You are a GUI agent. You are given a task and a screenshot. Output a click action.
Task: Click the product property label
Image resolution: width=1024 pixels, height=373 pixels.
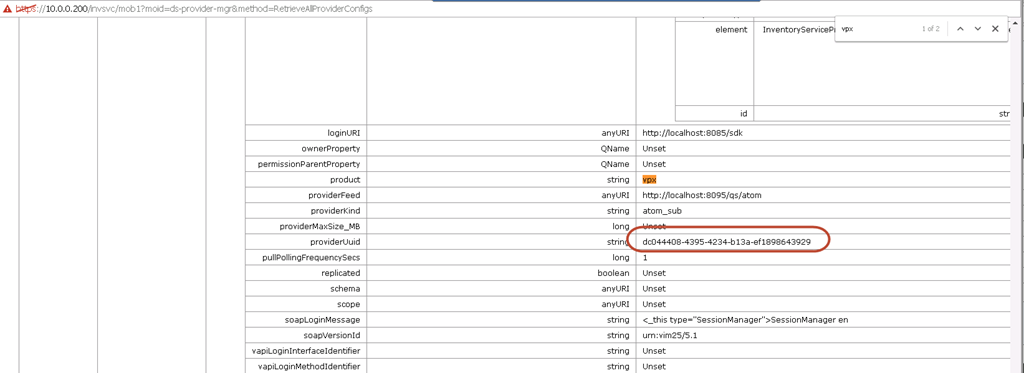345,179
